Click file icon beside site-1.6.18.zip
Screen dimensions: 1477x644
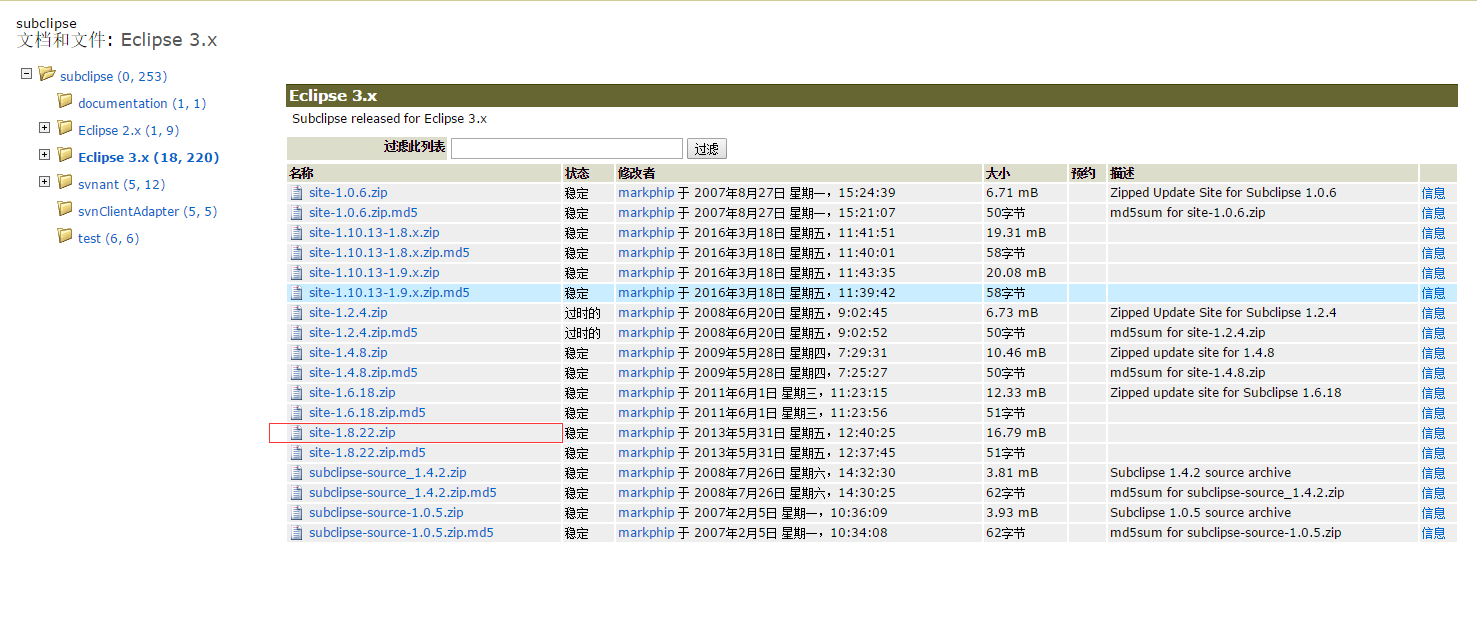(x=296, y=393)
